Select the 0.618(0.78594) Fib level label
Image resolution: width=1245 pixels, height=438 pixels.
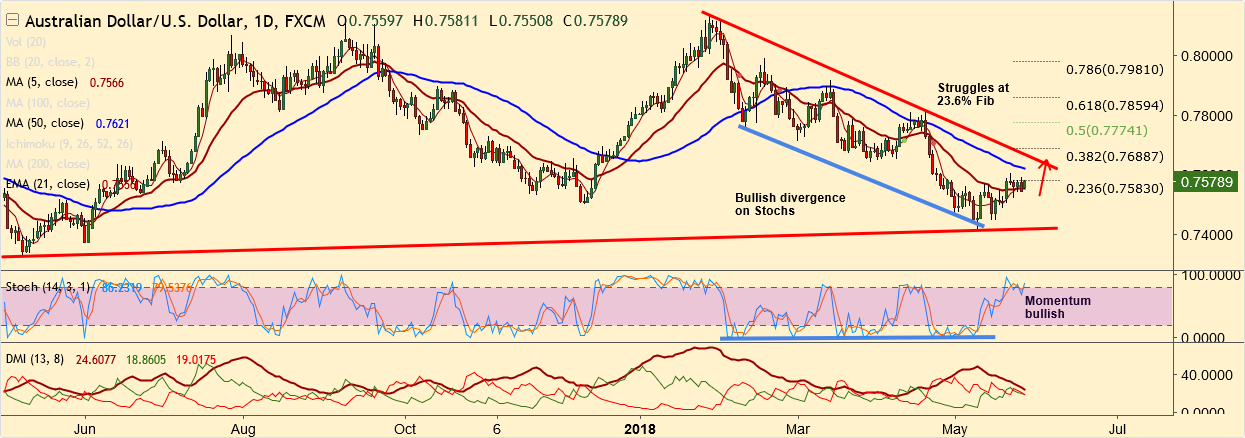click(1116, 104)
